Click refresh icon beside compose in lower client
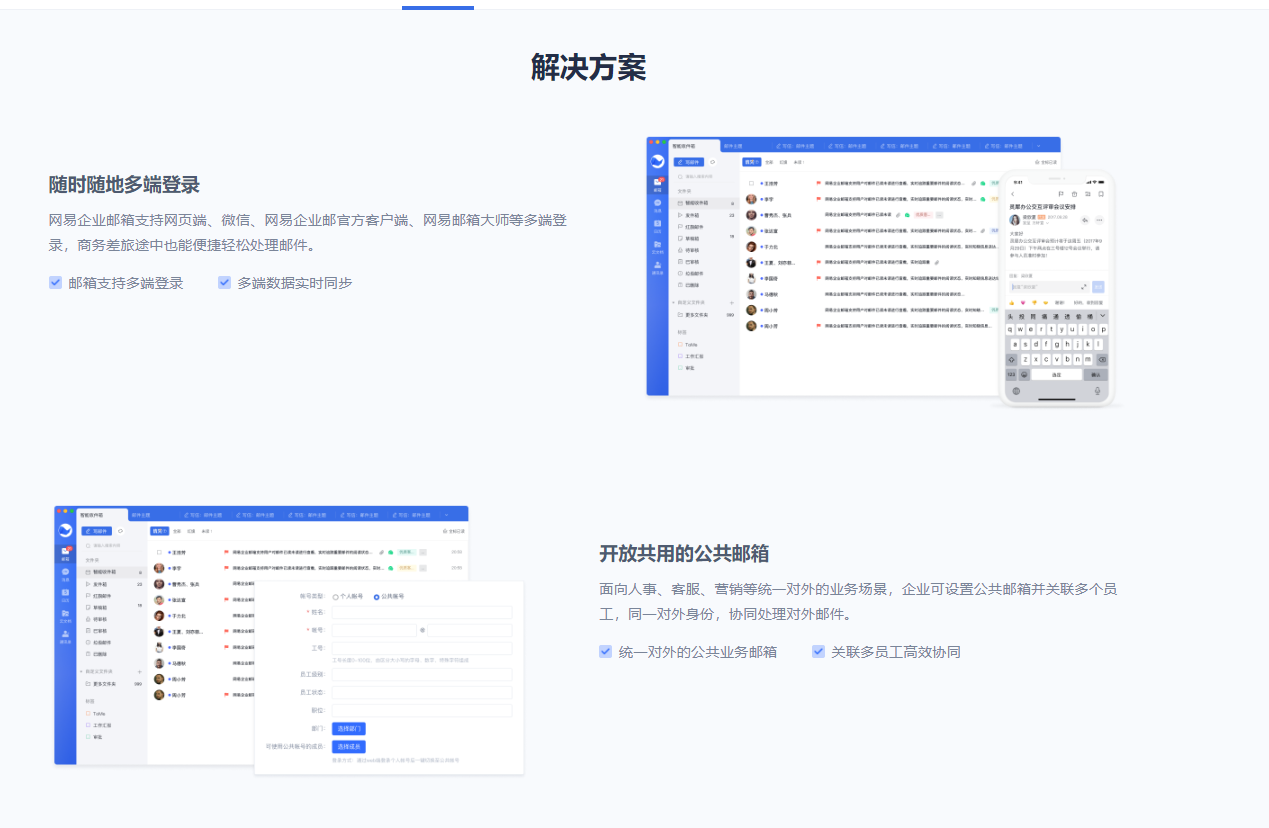The width and height of the screenshot is (1269, 828). tap(120, 531)
